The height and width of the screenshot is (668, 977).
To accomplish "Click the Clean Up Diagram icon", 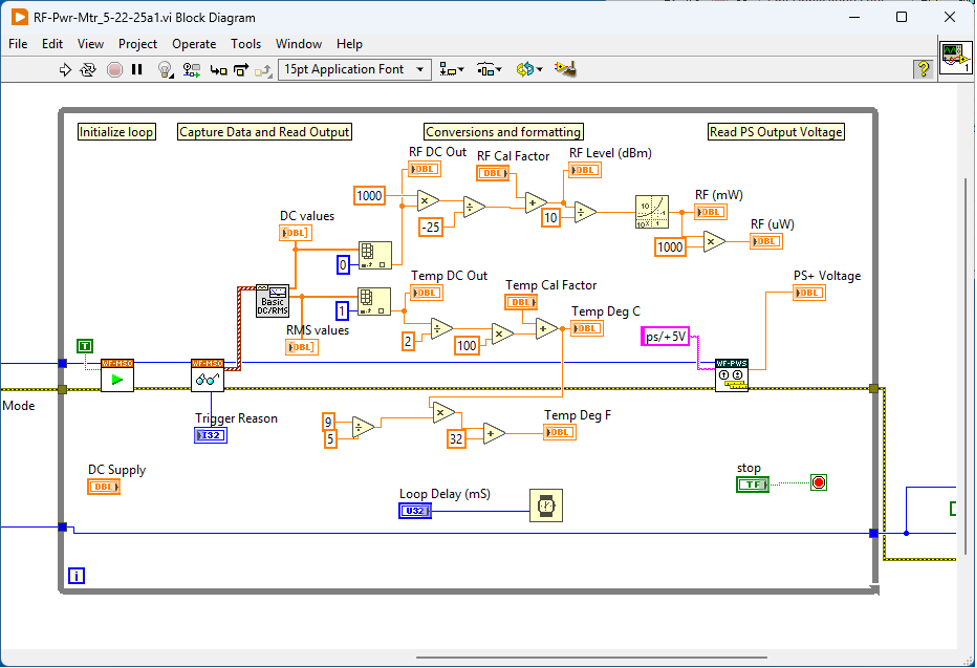I will pos(566,69).
